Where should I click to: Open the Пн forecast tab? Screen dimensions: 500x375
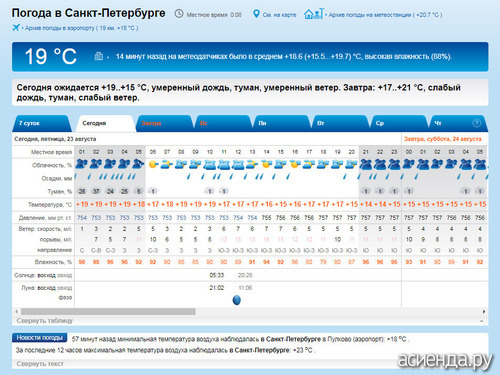click(281, 123)
